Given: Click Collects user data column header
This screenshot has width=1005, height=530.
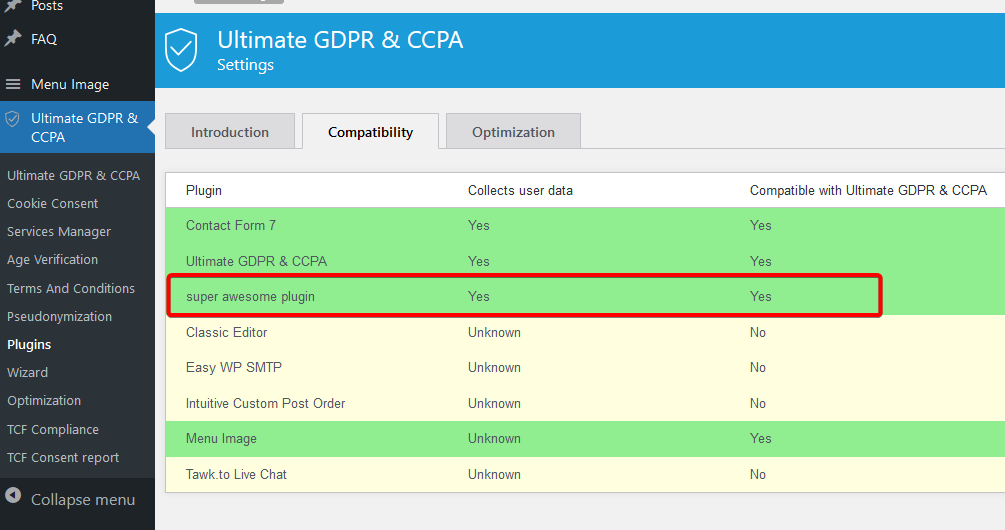Looking at the screenshot, I should [x=520, y=190].
